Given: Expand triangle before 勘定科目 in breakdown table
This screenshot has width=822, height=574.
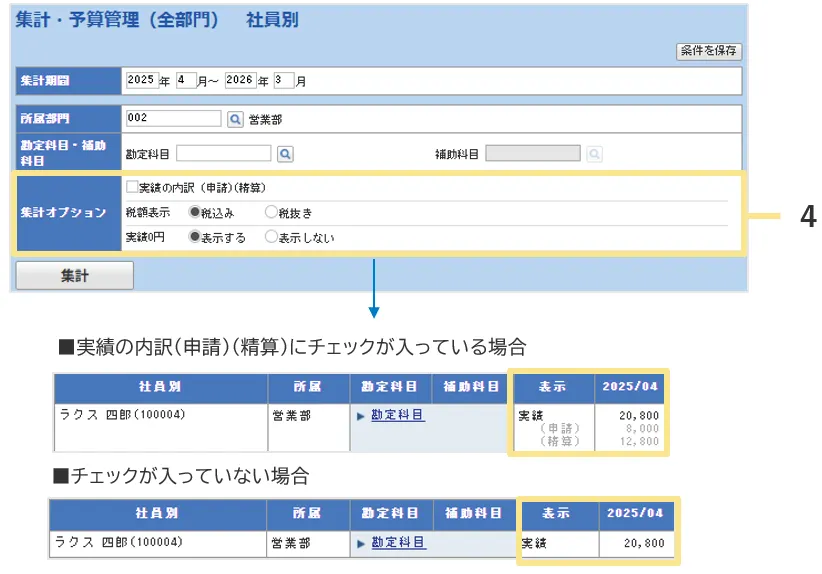Looking at the screenshot, I should pyautogui.click(x=361, y=416).
